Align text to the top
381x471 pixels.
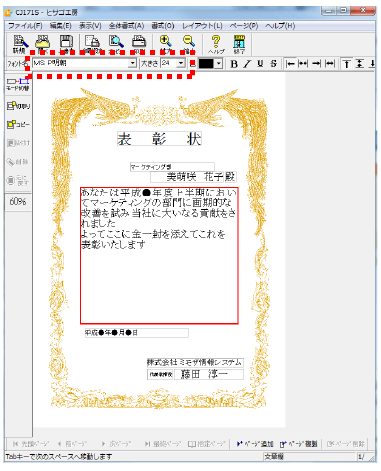click(x=347, y=64)
